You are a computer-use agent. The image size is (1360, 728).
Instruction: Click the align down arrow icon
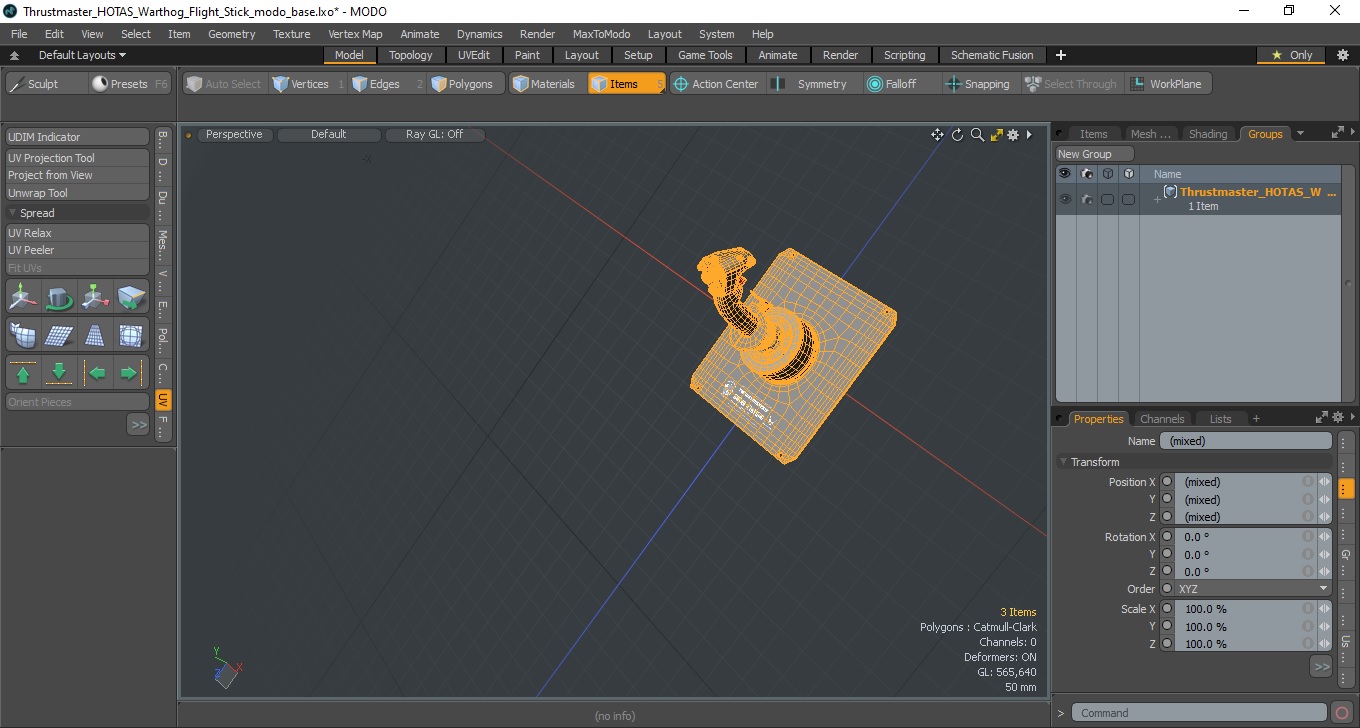pos(60,373)
